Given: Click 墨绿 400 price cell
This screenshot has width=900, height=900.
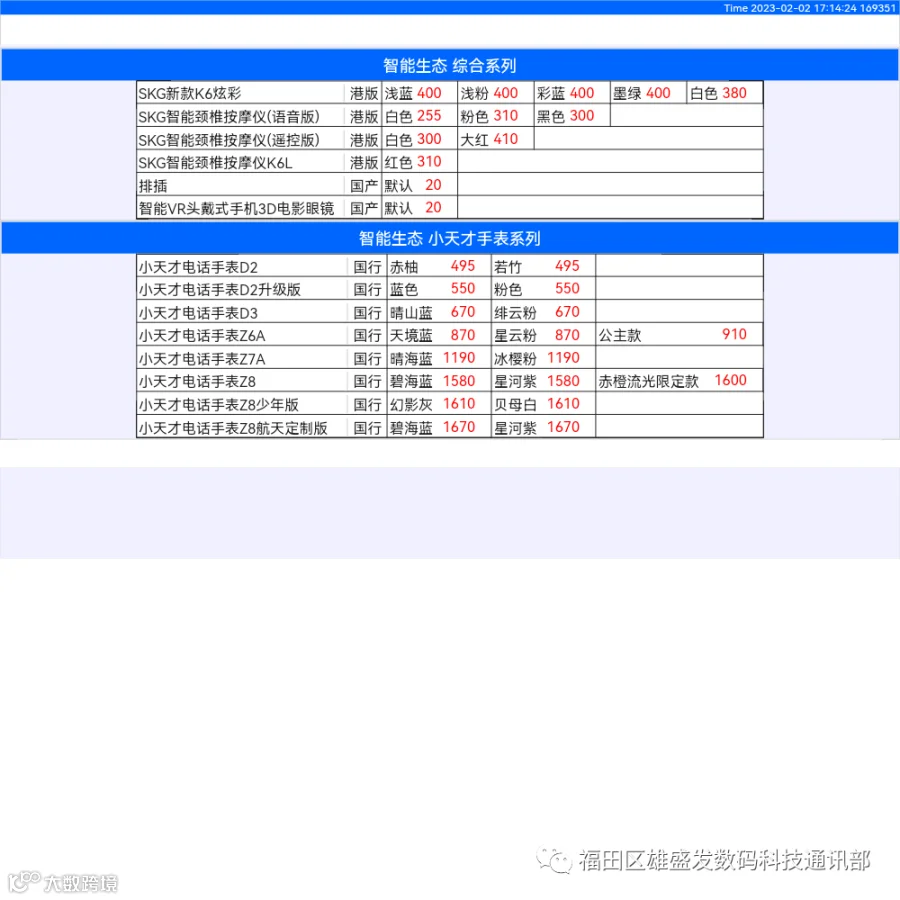Looking at the screenshot, I should coord(649,93).
